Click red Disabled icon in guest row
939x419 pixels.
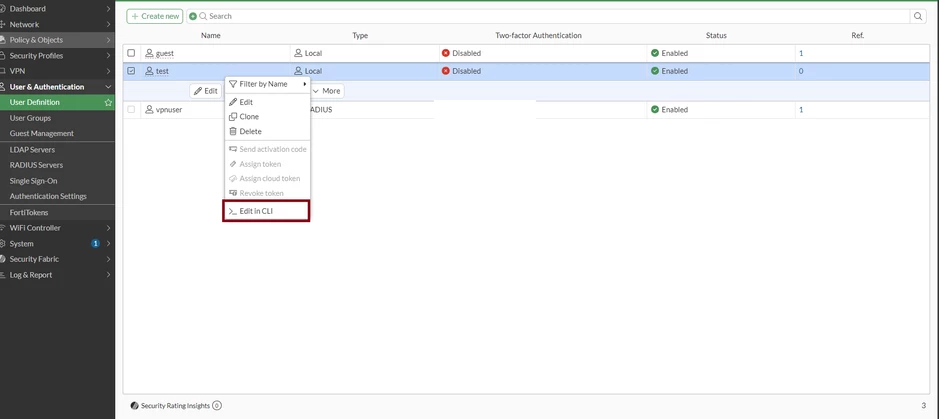[446, 53]
